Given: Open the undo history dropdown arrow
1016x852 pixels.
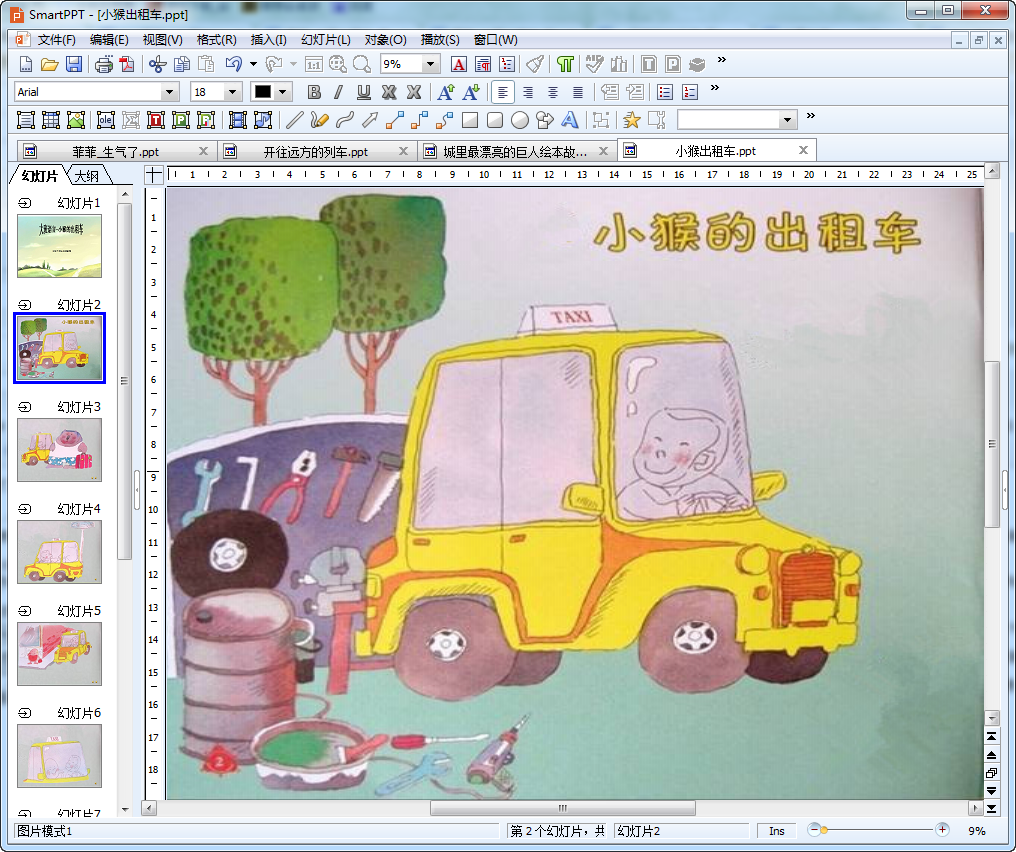Looking at the screenshot, I should pyautogui.click(x=253, y=64).
